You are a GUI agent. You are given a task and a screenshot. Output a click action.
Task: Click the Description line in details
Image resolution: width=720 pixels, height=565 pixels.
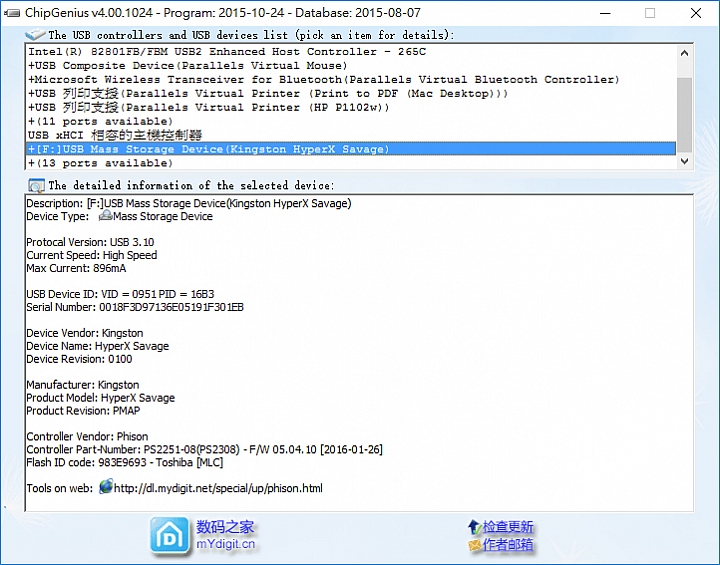coord(189,203)
